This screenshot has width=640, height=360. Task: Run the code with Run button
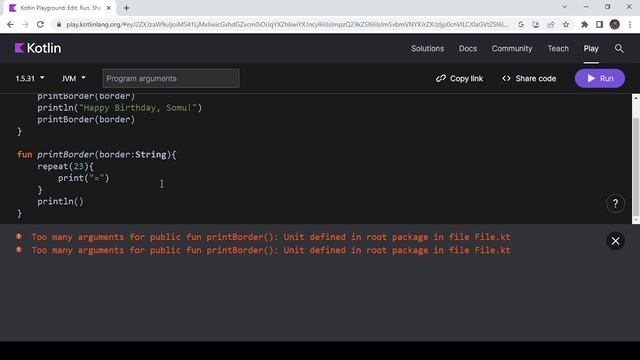point(600,78)
